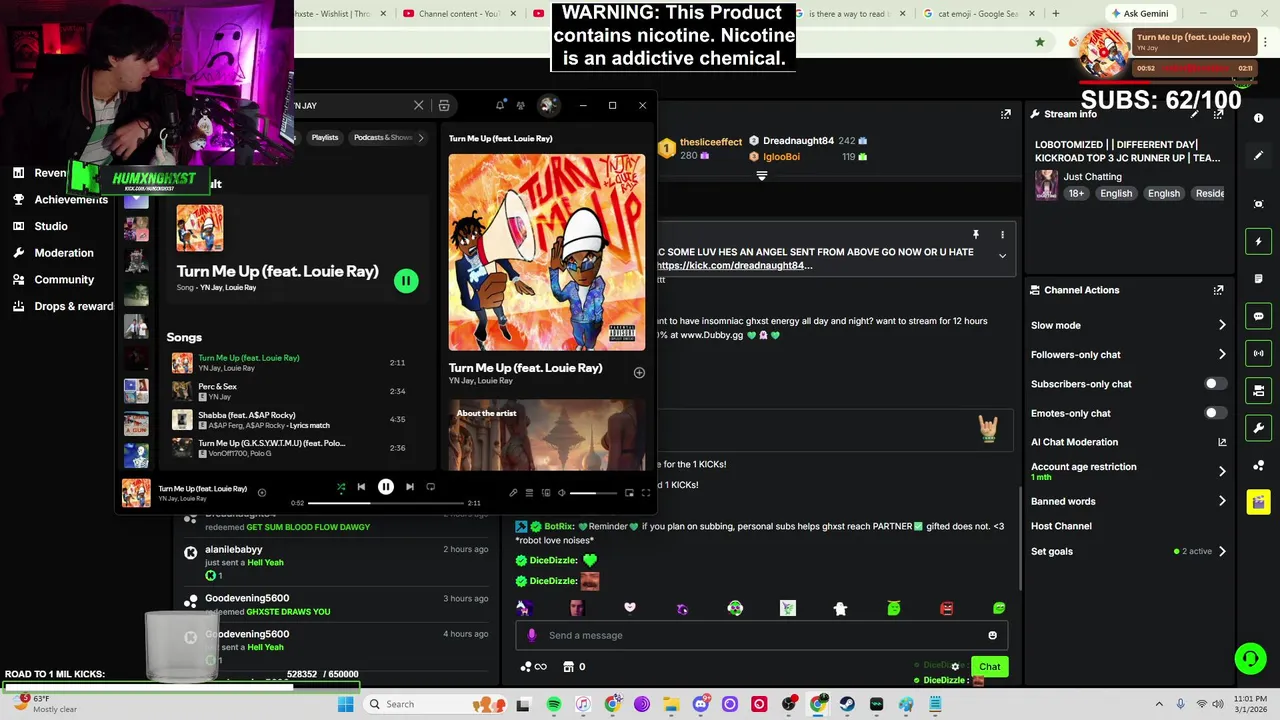Pop out the Stream info panel
This screenshot has width=1280, height=720.
click(x=1218, y=114)
